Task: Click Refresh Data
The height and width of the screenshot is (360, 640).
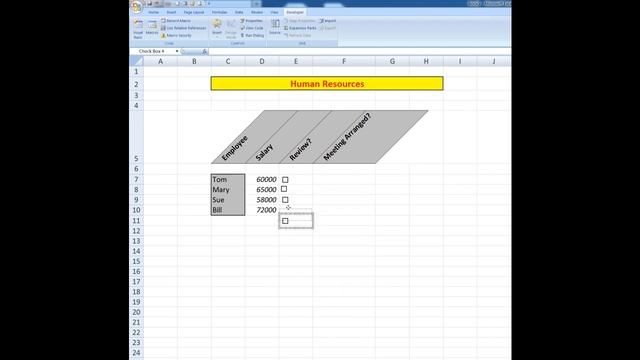Action: (298, 36)
